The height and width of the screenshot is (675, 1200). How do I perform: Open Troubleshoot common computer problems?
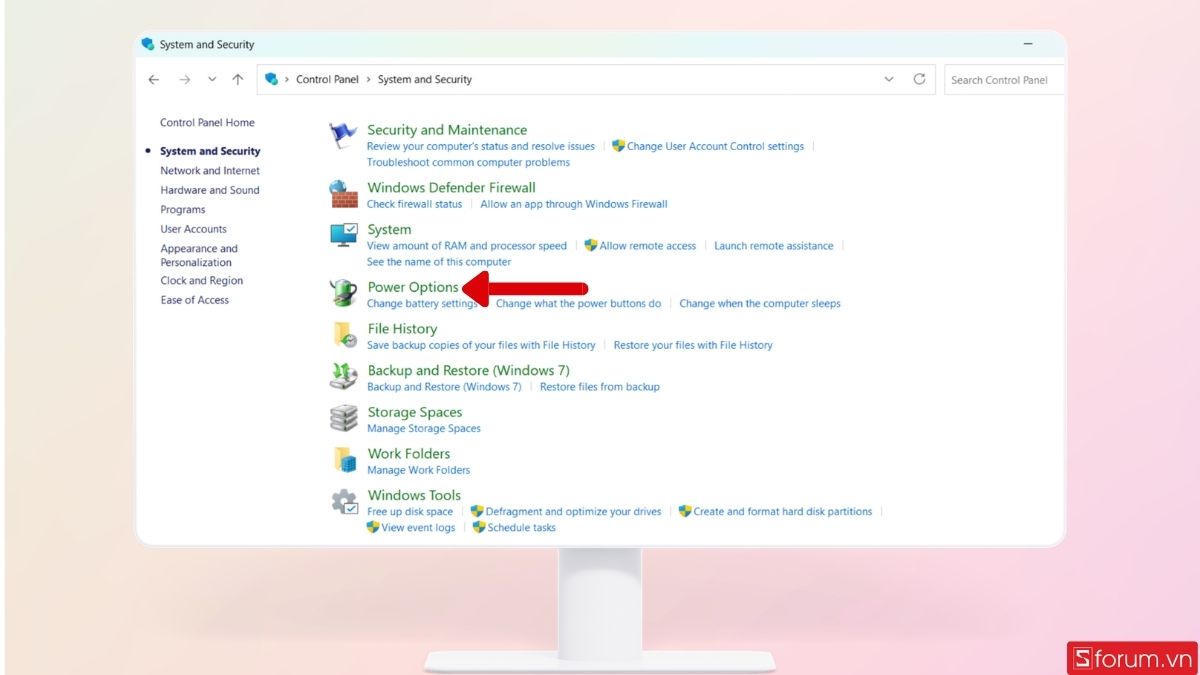coord(468,162)
